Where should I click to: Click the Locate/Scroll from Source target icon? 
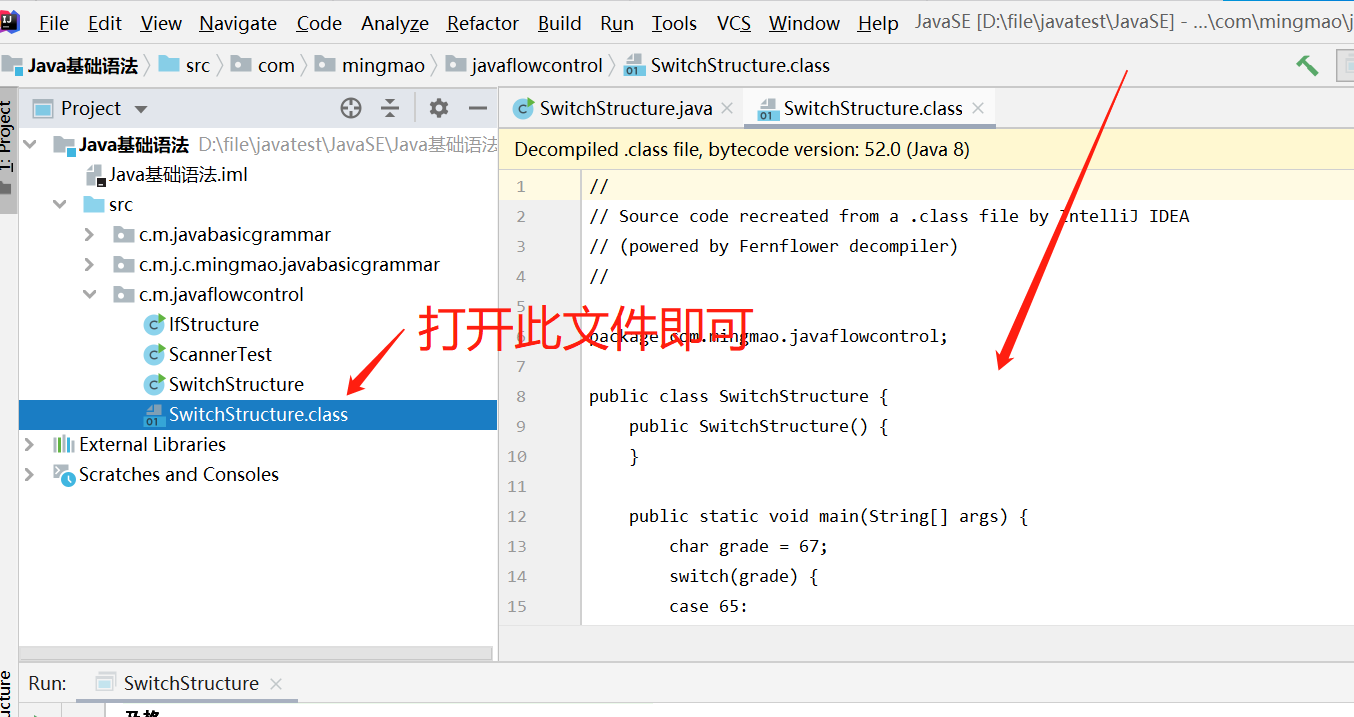(x=350, y=108)
